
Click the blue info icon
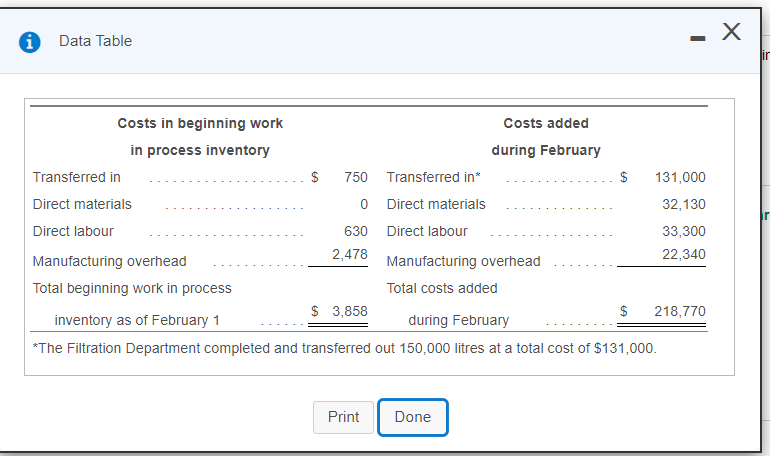point(31,42)
